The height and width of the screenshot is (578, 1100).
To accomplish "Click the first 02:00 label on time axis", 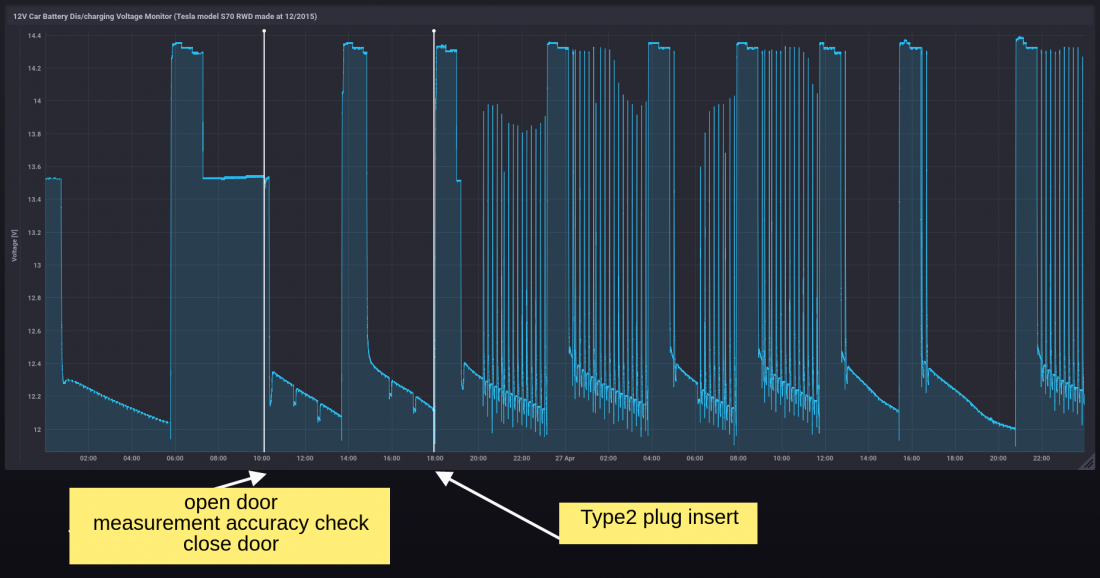I will coord(88,459).
